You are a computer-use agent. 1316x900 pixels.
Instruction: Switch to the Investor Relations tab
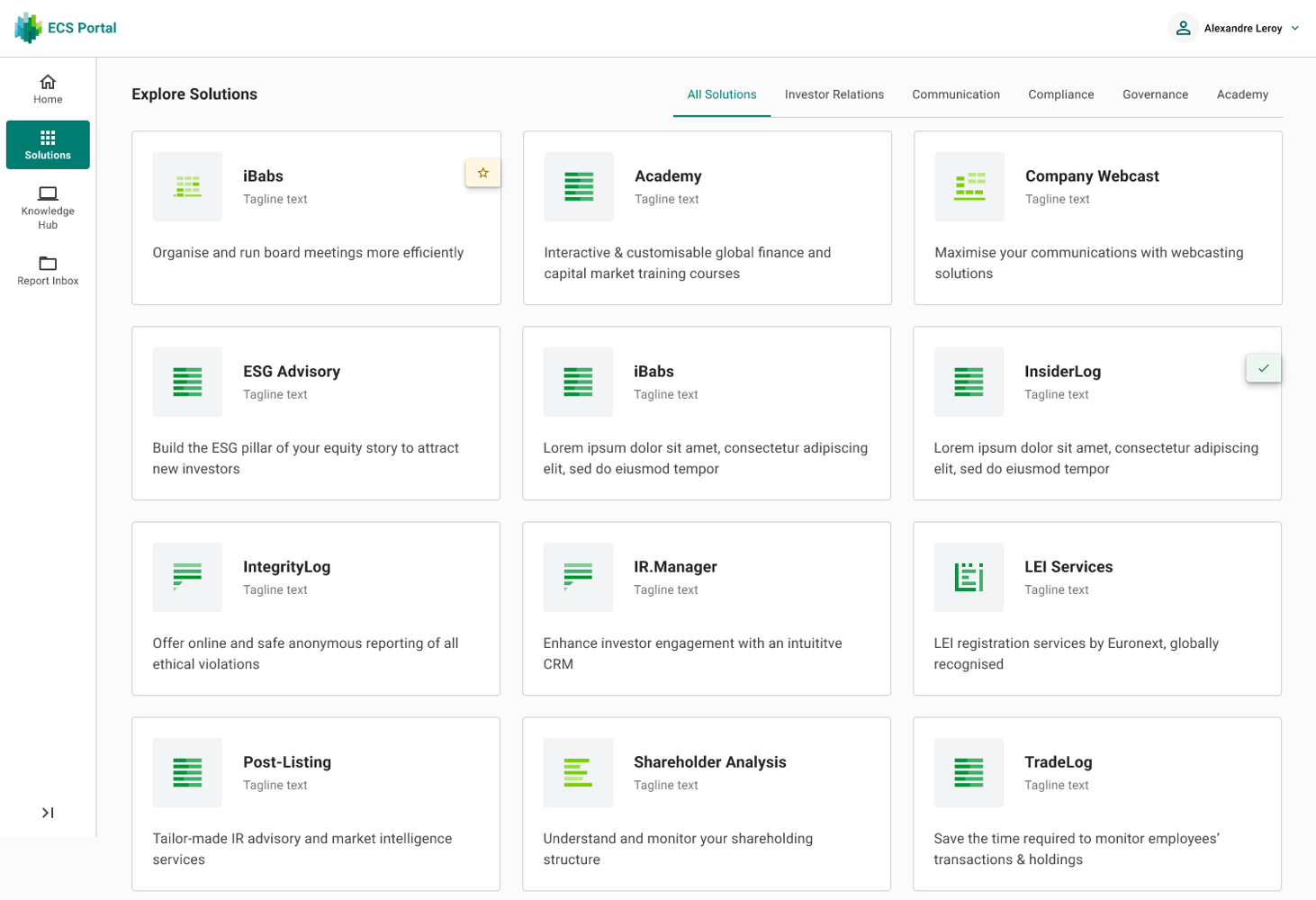[x=834, y=94]
